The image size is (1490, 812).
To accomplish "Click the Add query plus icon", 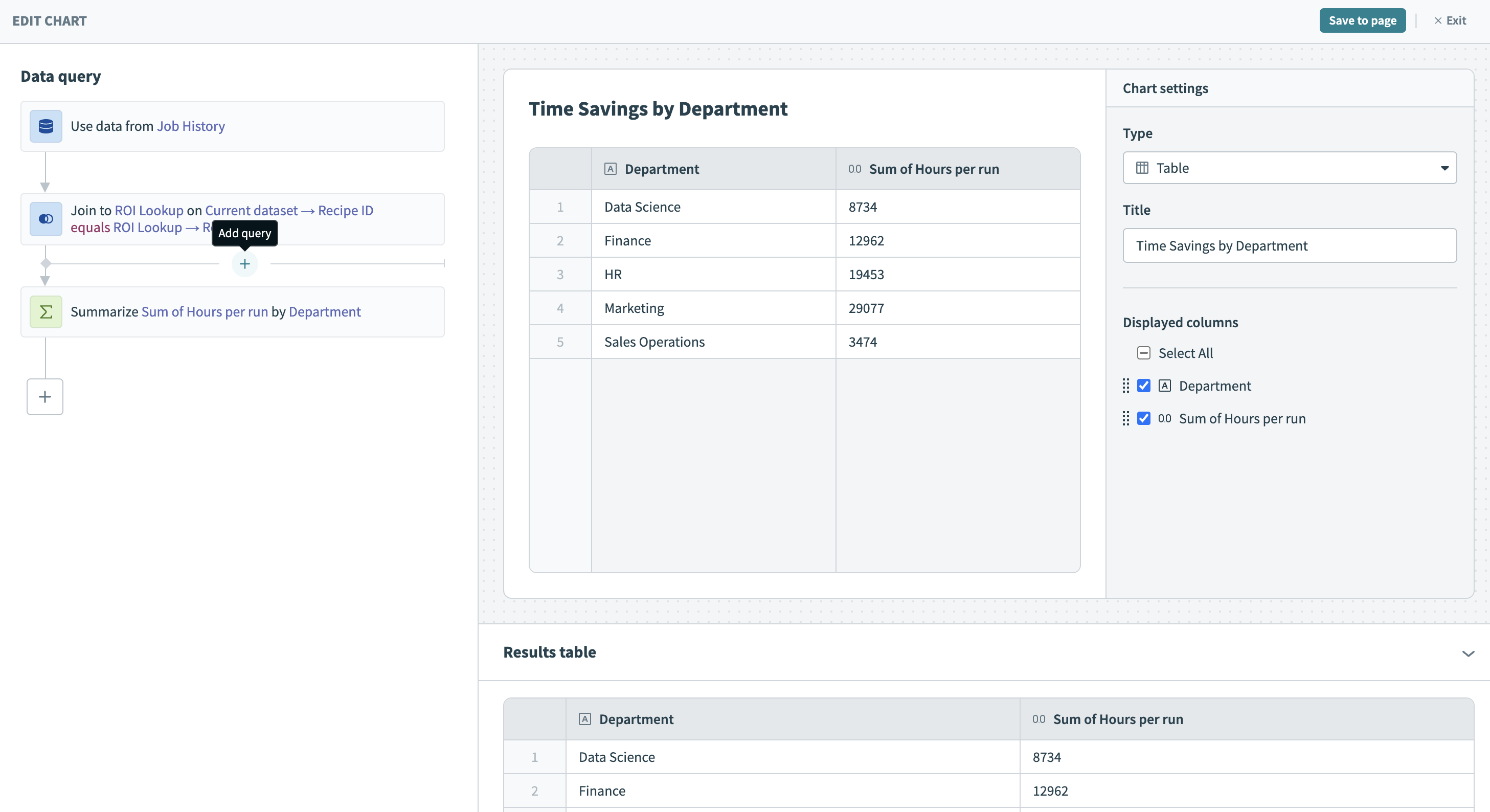I will click(x=245, y=263).
